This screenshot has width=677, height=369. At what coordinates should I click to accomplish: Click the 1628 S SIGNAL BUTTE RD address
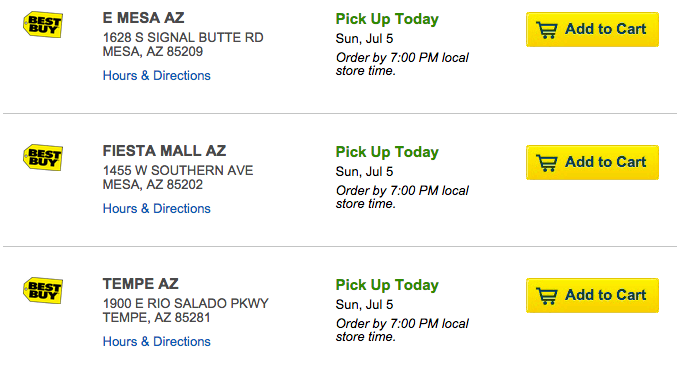point(183,38)
